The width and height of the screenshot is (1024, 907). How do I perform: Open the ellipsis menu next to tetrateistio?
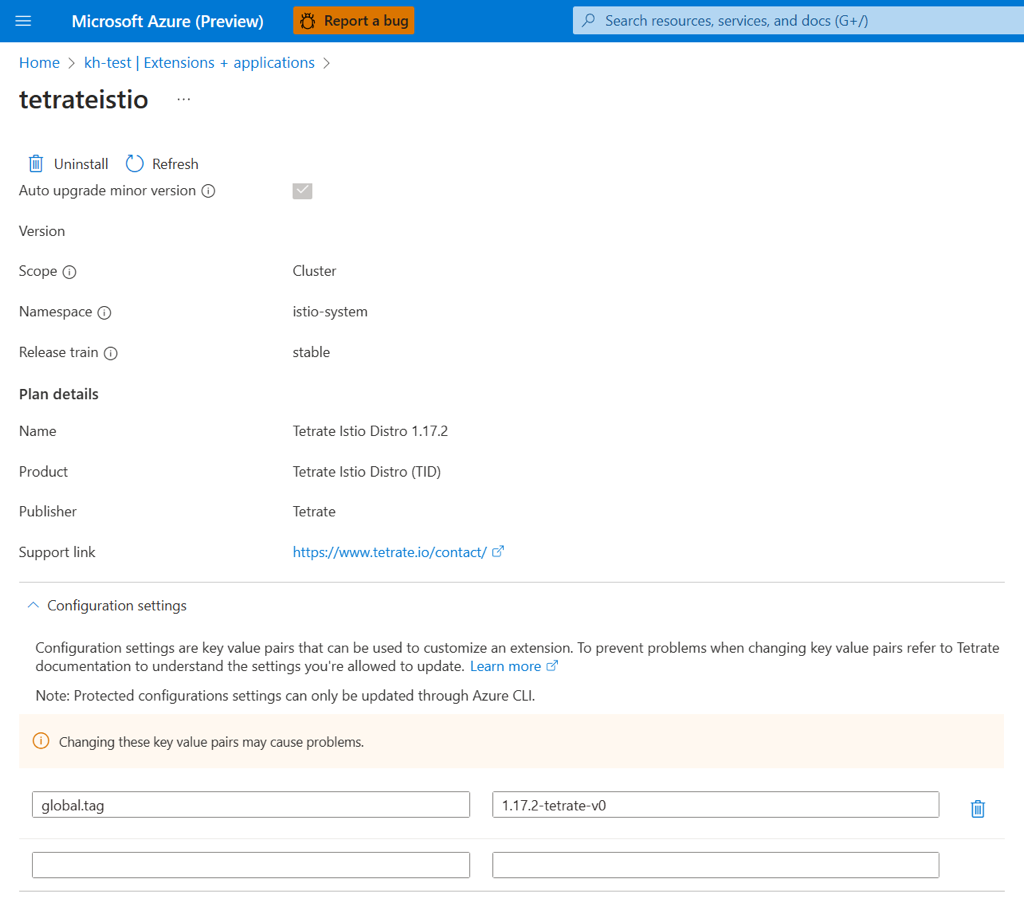tap(183, 98)
